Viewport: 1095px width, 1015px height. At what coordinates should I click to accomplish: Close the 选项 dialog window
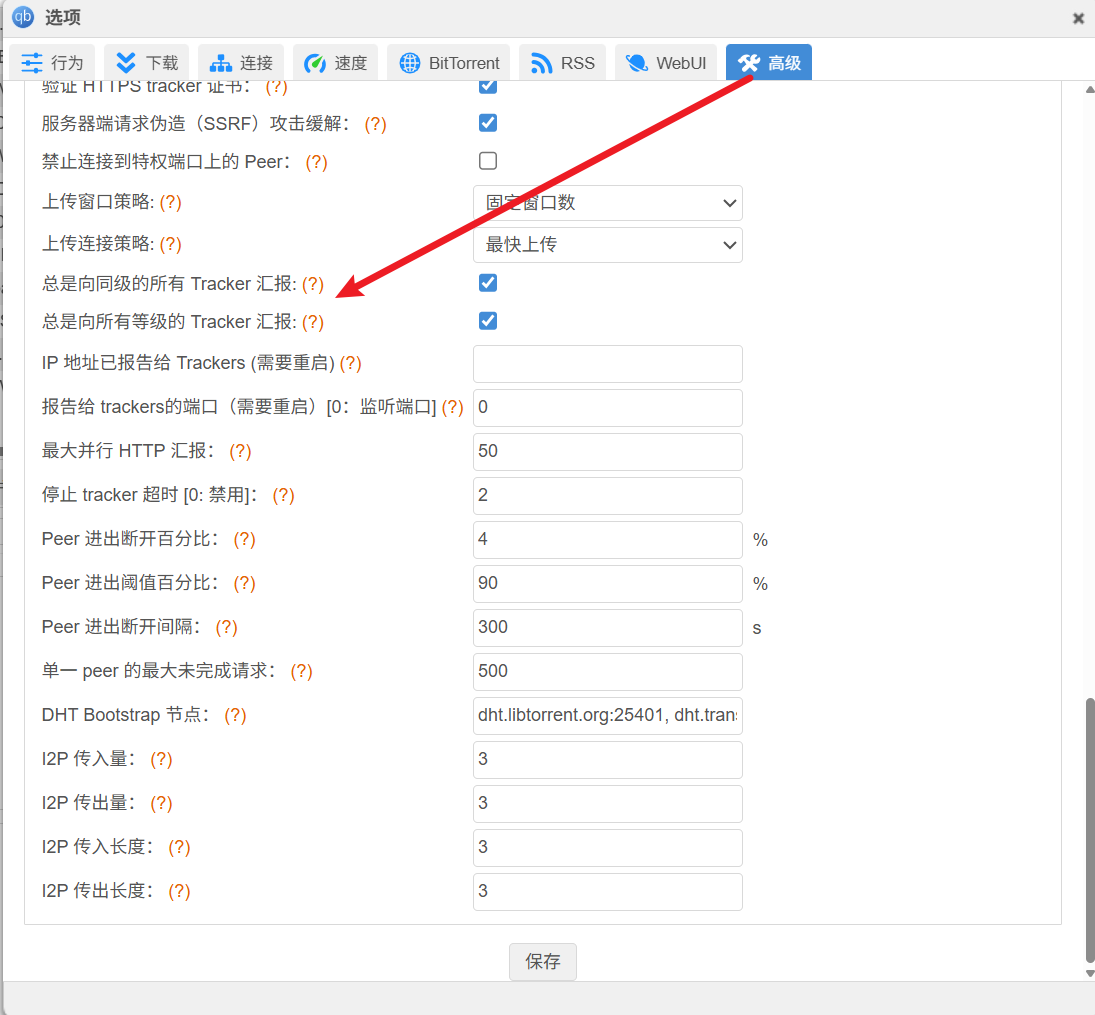pyautogui.click(x=1078, y=18)
